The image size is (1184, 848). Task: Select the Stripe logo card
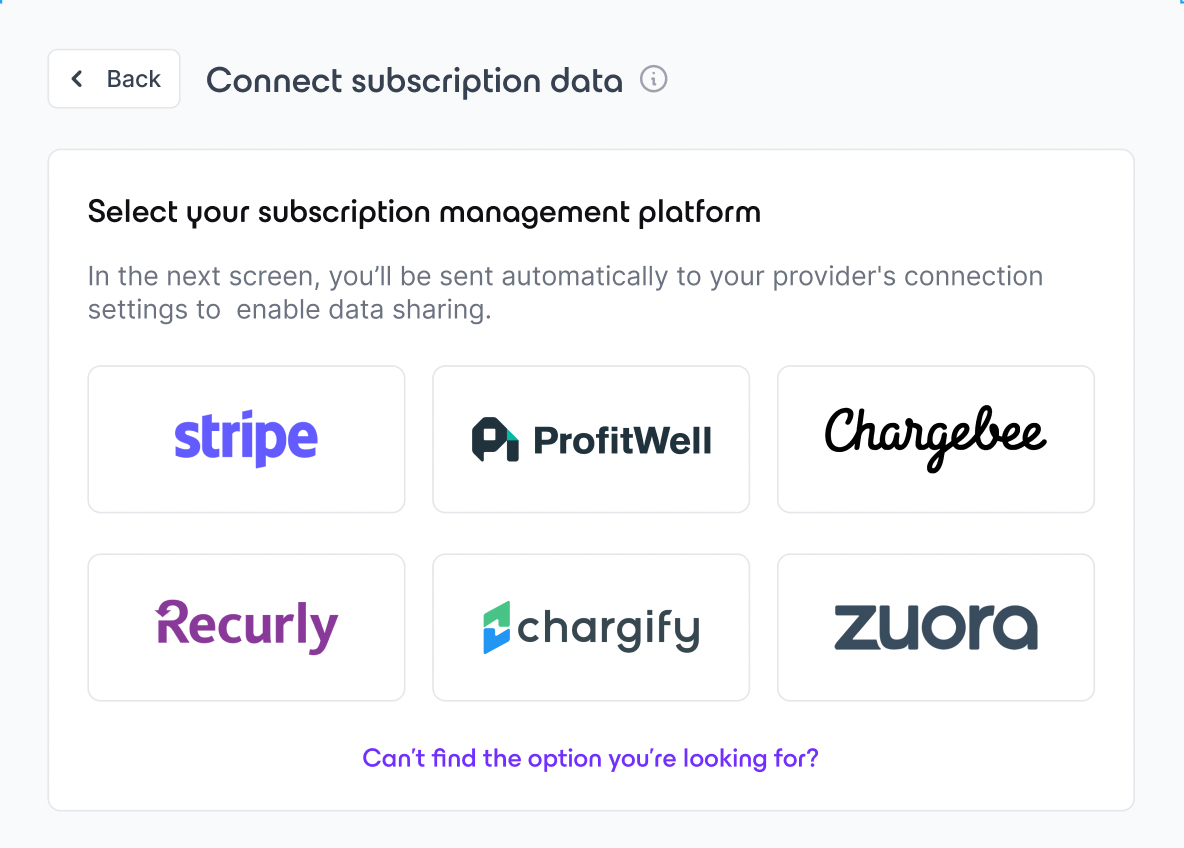coord(246,439)
